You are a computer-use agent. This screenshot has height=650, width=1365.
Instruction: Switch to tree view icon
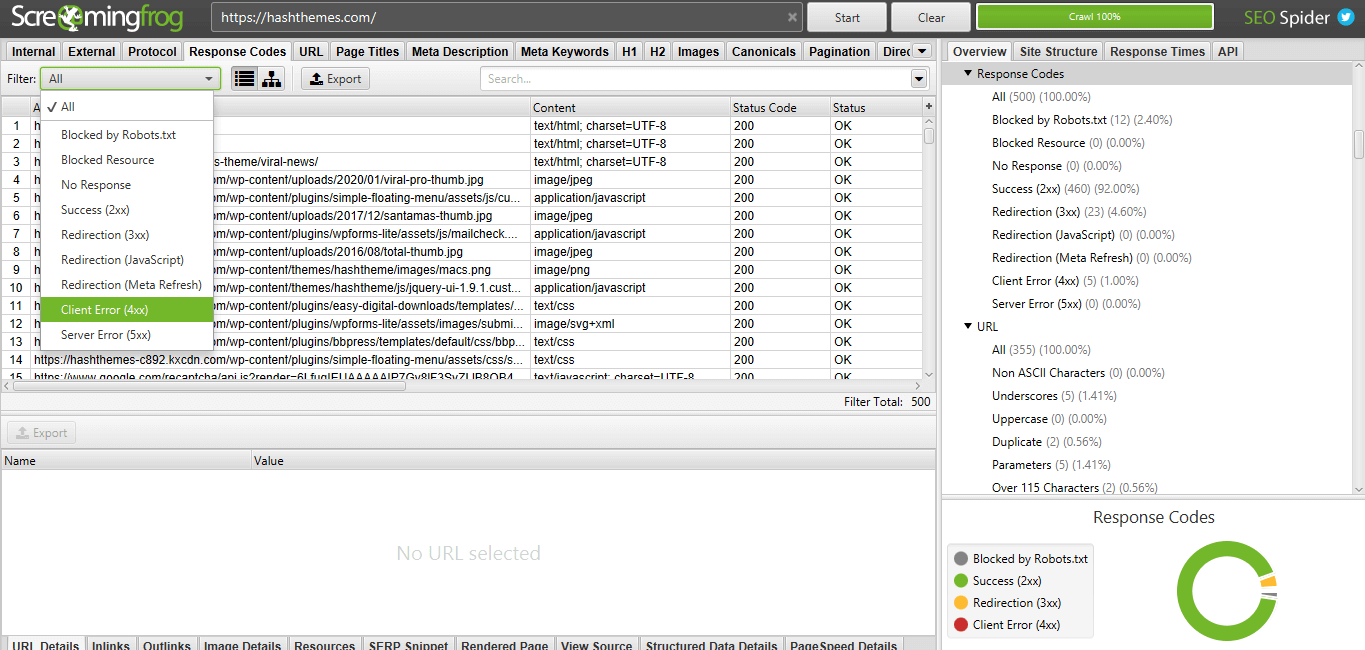click(x=271, y=79)
